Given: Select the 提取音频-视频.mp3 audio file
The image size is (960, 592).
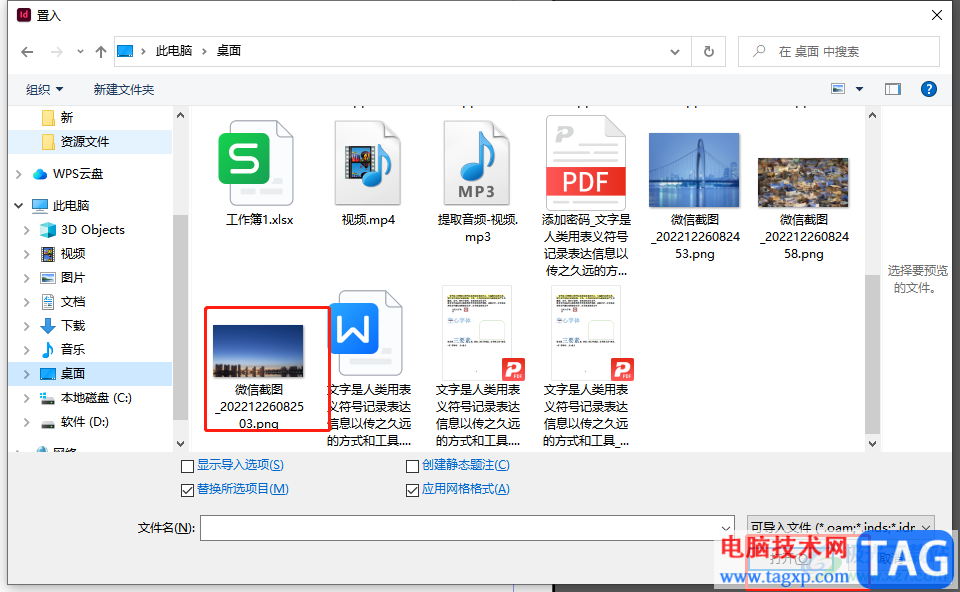Looking at the screenshot, I should [478, 181].
